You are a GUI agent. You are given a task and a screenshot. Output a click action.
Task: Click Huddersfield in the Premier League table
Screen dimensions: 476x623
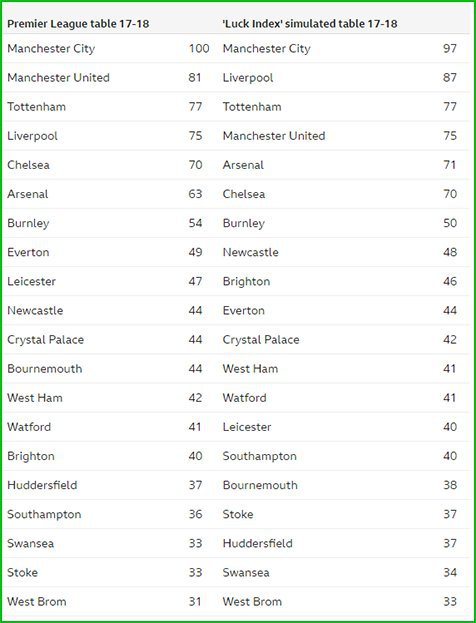[42, 485]
